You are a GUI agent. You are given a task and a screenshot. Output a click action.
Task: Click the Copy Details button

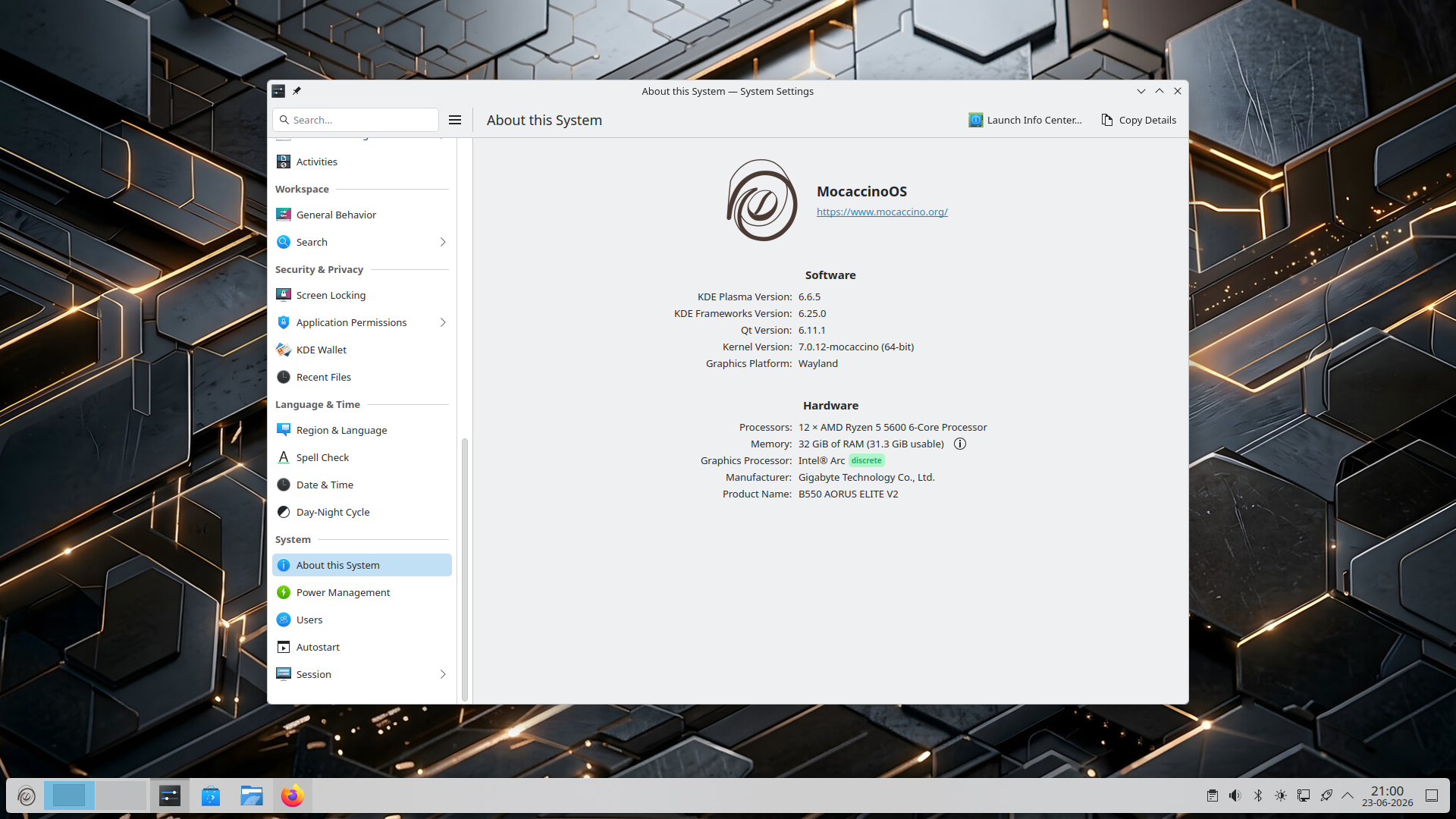coord(1139,120)
